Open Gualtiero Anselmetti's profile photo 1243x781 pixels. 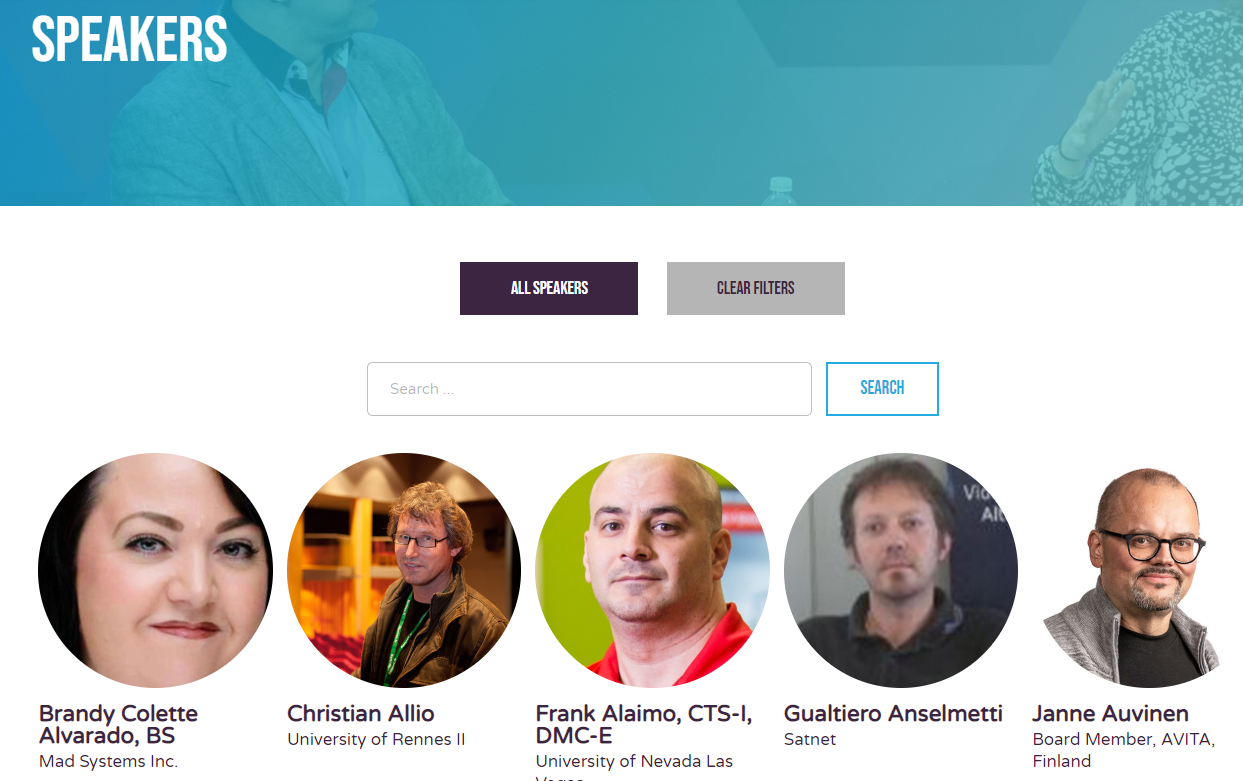[x=901, y=570]
